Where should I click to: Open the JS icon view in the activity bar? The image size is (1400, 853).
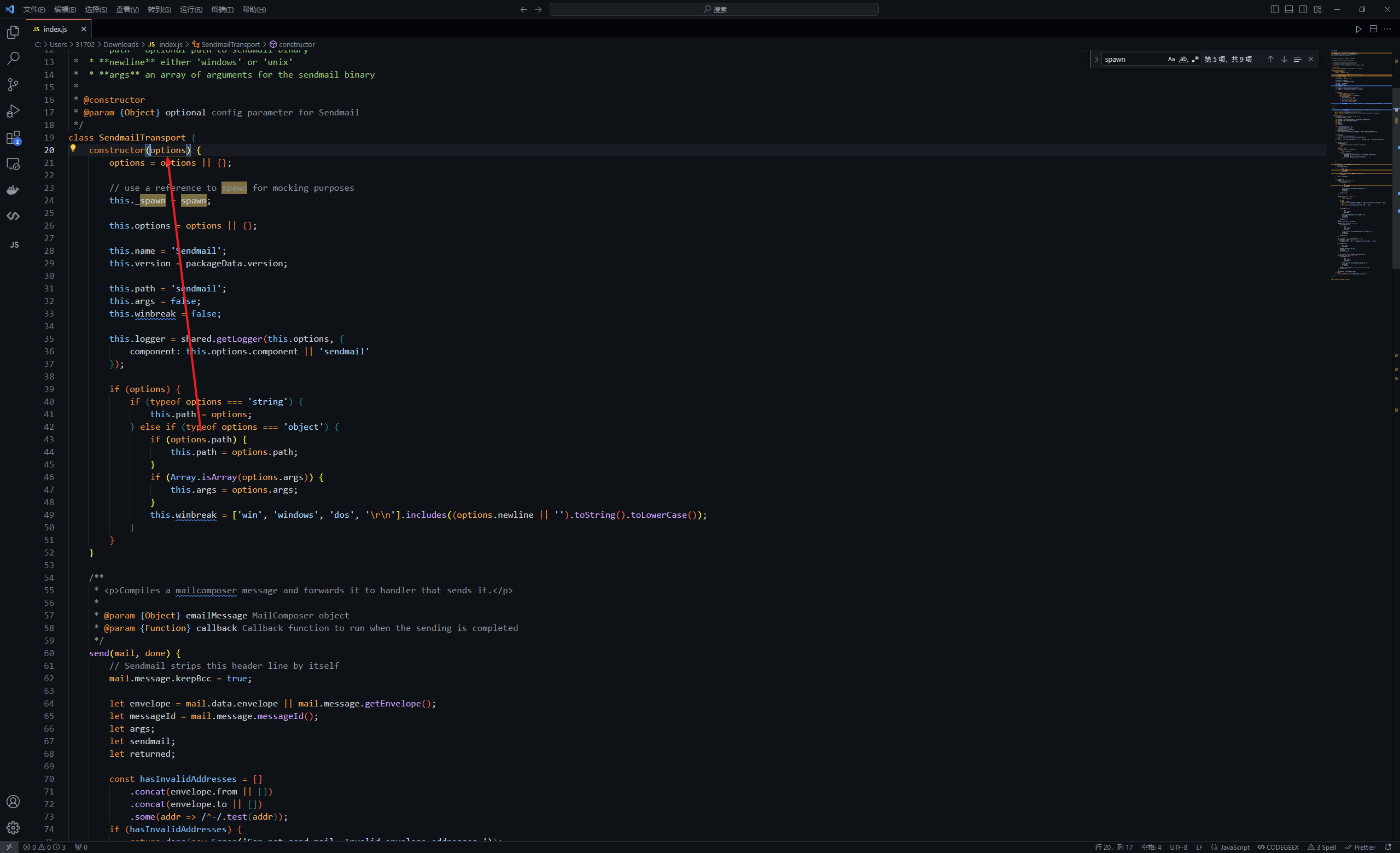13,245
